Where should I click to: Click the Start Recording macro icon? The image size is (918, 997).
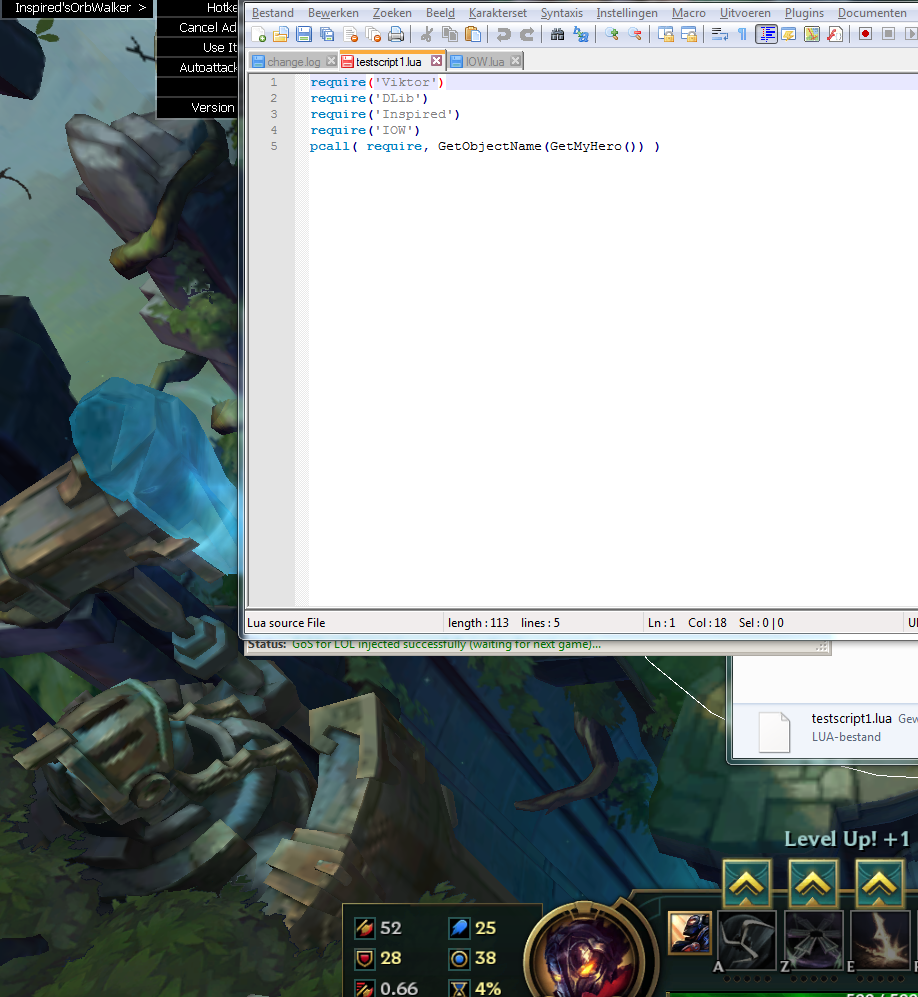click(865, 34)
